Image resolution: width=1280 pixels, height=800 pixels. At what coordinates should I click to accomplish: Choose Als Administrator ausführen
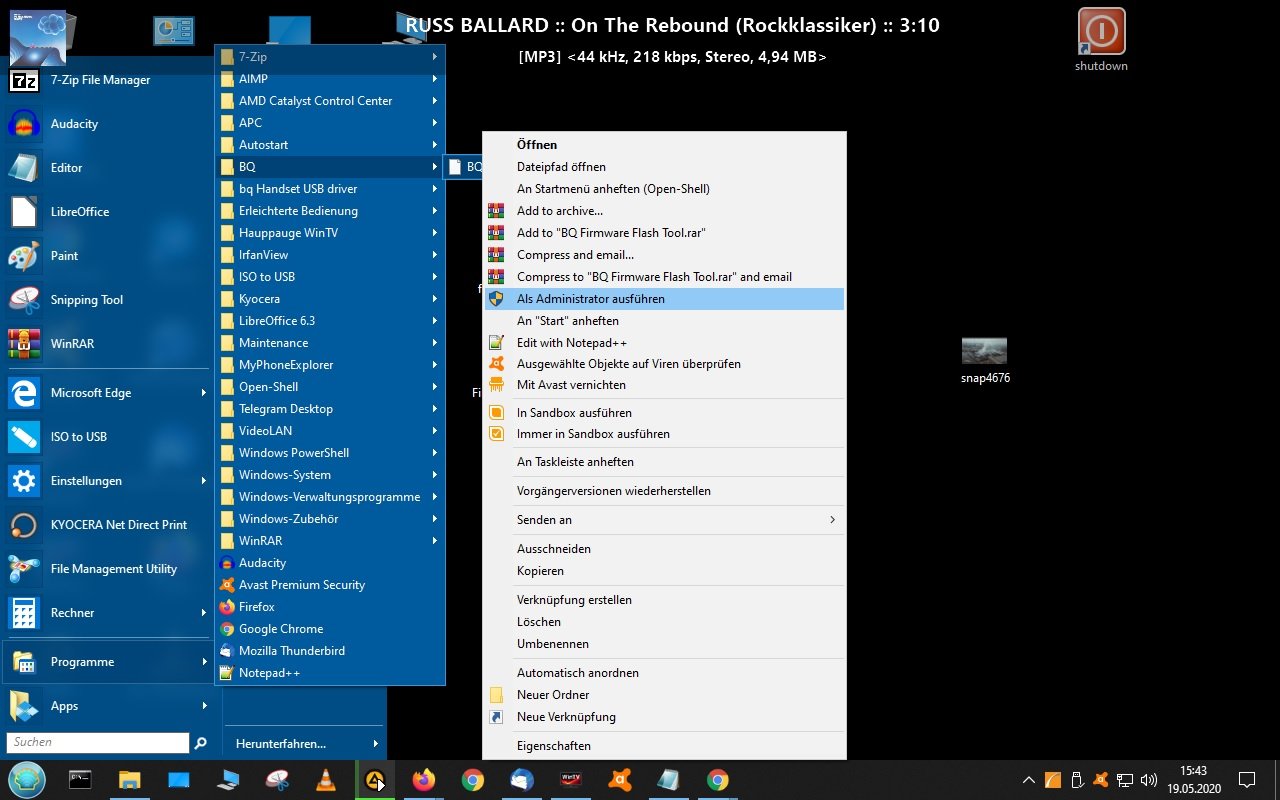[x=664, y=299]
